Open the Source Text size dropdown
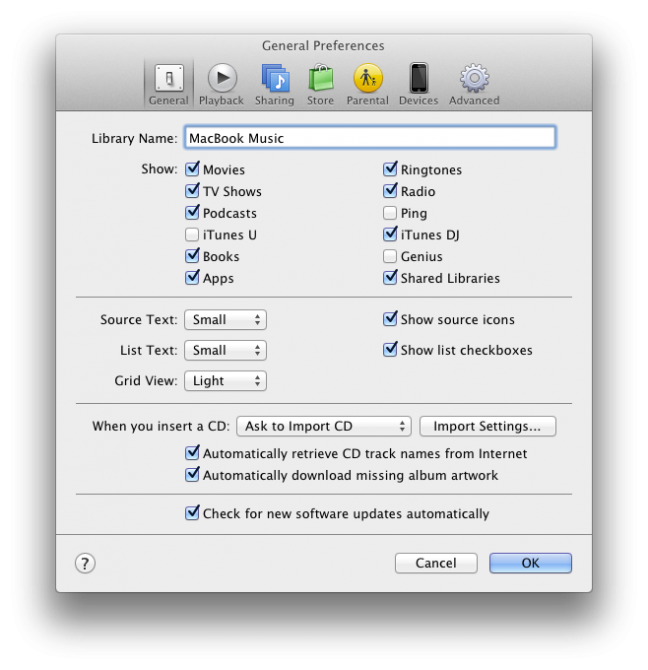648x670 pixels. 225,320
